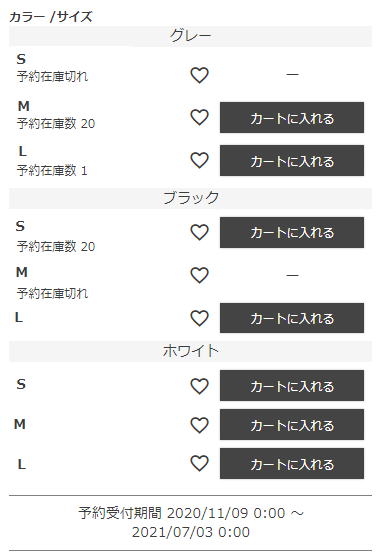The width and height of the screenshot is (385, 560).
Task: Favorite the グレー S size heart icon
Action: (x=199, y=75)
